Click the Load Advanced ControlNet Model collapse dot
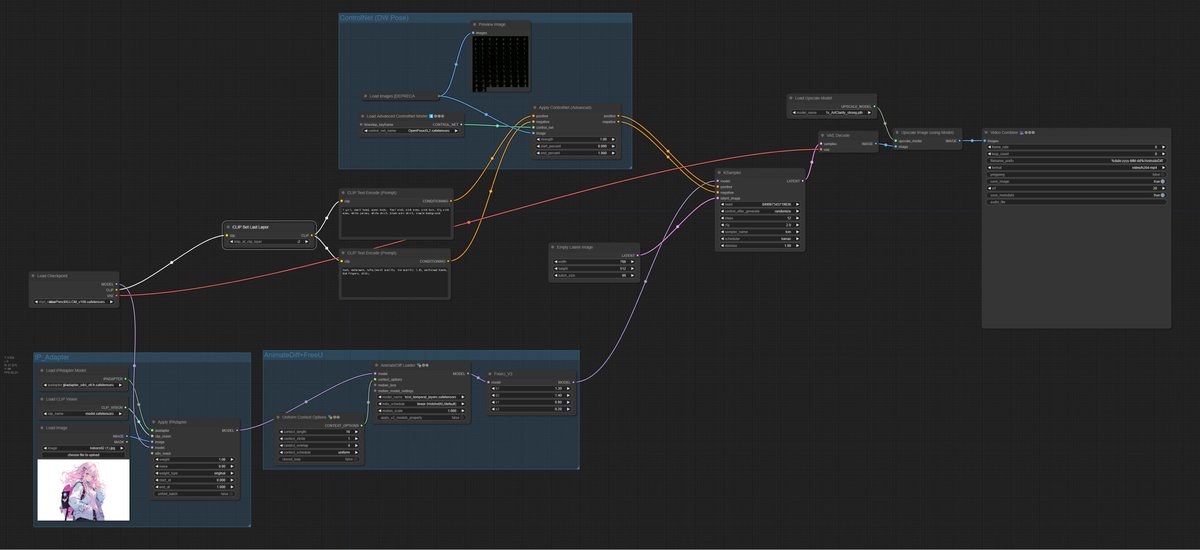This screenshot has width=1200, height=550. (362, 116)
